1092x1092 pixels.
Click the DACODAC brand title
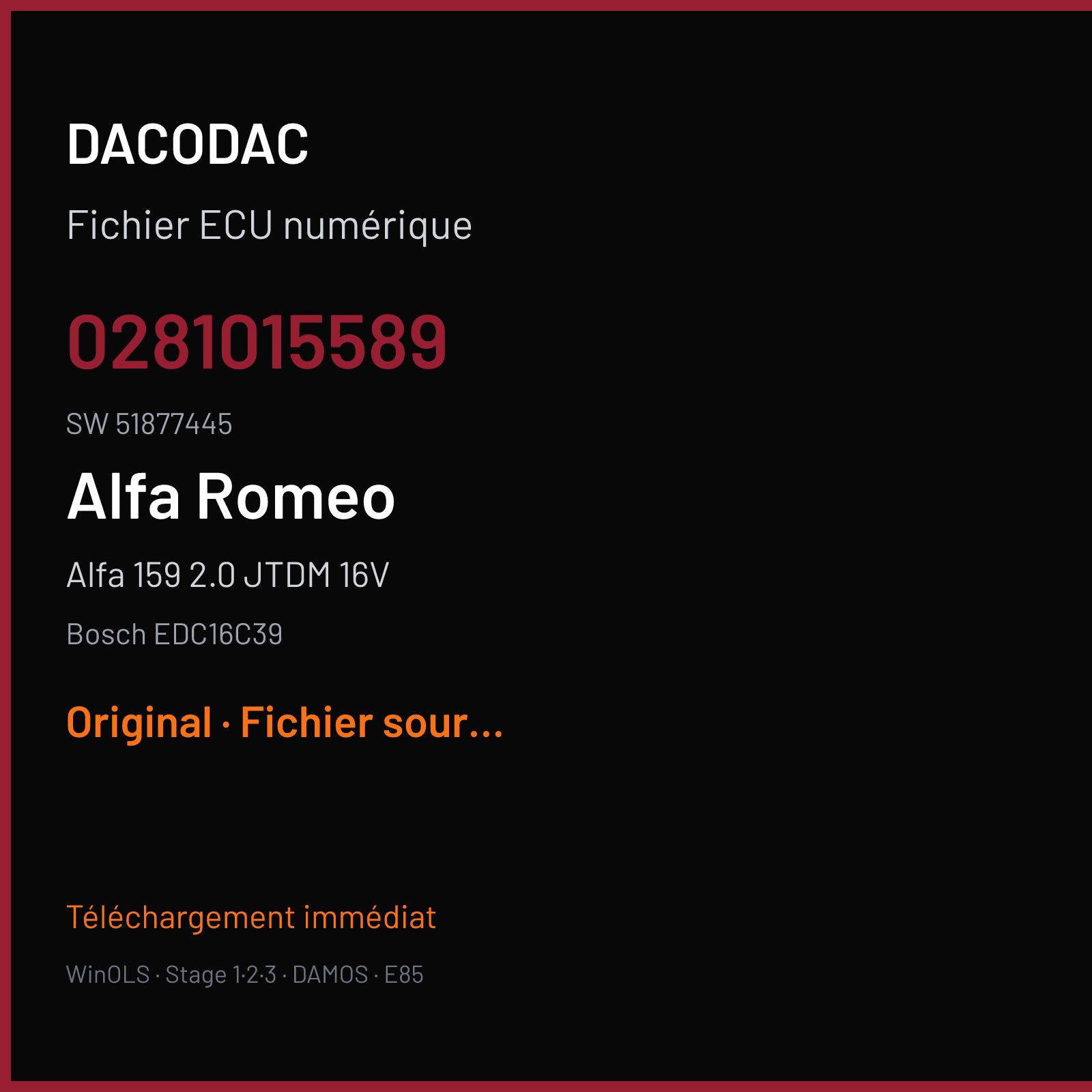click(x=188, y=145)
